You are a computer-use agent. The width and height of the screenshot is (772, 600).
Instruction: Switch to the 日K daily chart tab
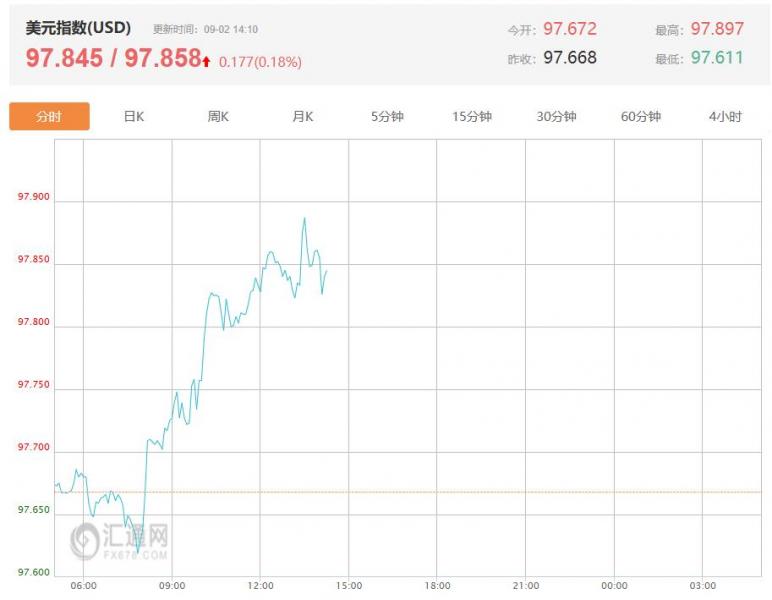pyautogui.click(x=134, y=116)
